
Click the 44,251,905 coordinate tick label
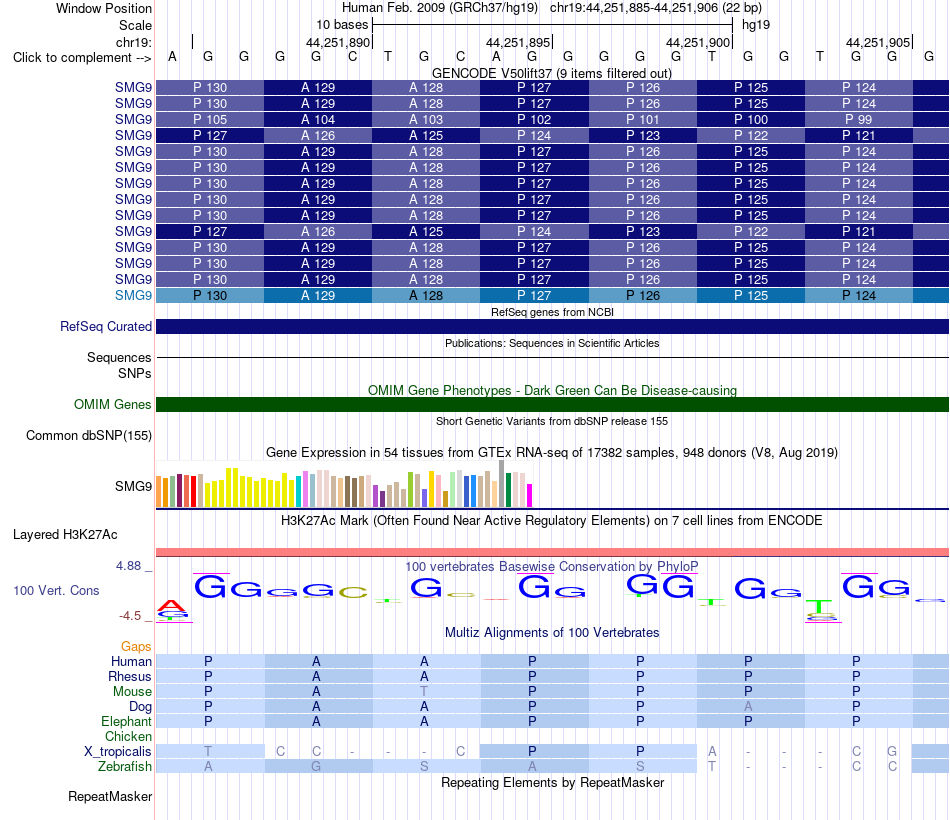point(878,42)
